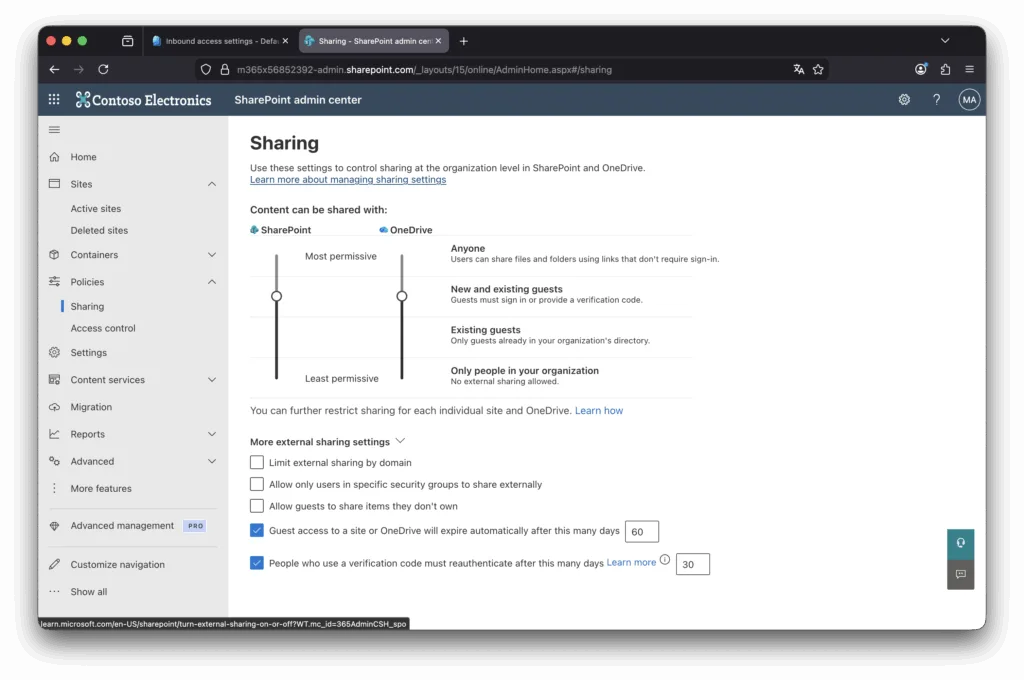Open Access control in Policies menu
The height and width of the screenshot is (680, 1024).
pyautogui.click(x=103, y=328)
